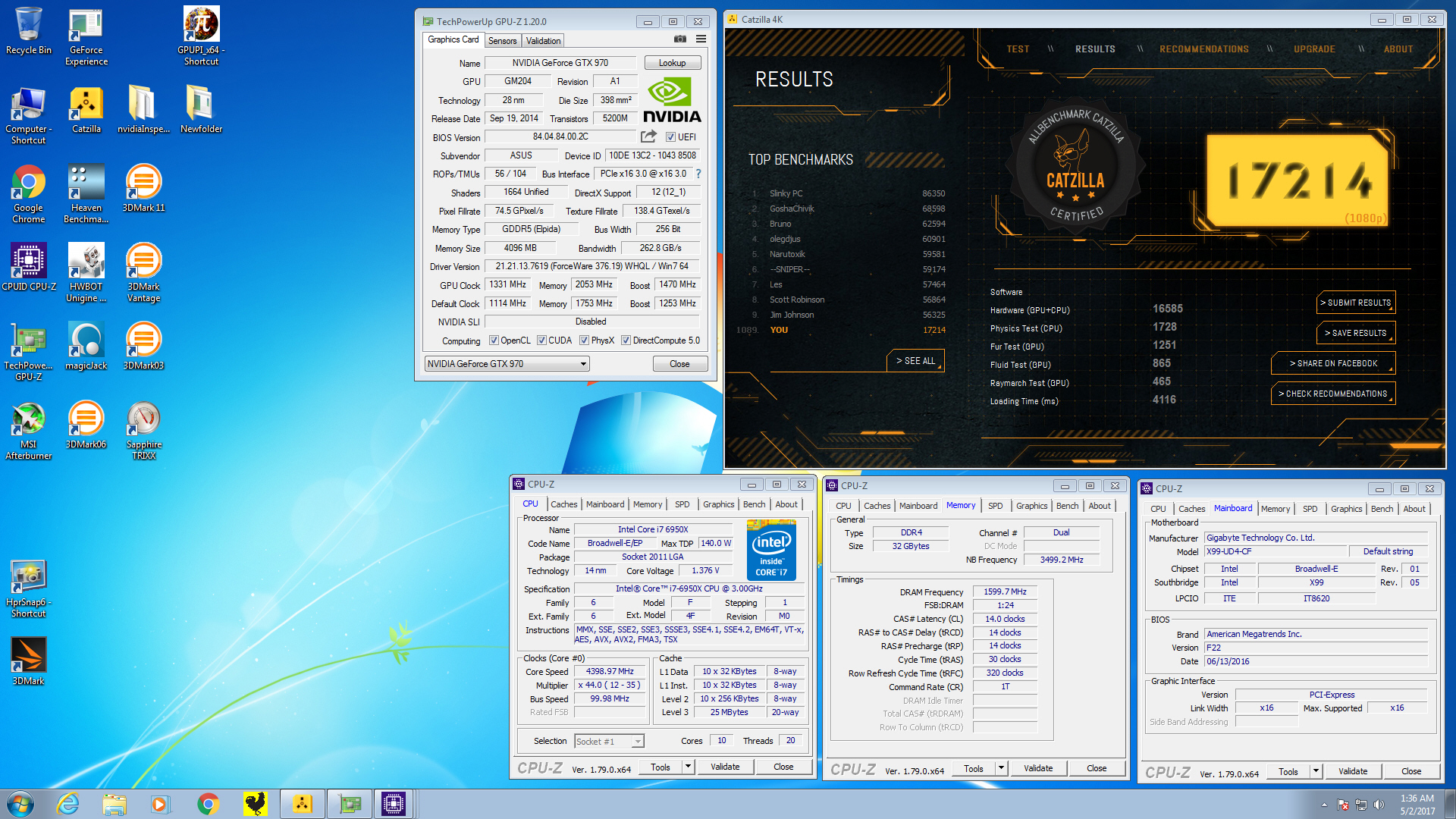This screenshot has width=1456, height=819.
Task: Open the Recycle Bin desktop icon
Action: [29, 30]
